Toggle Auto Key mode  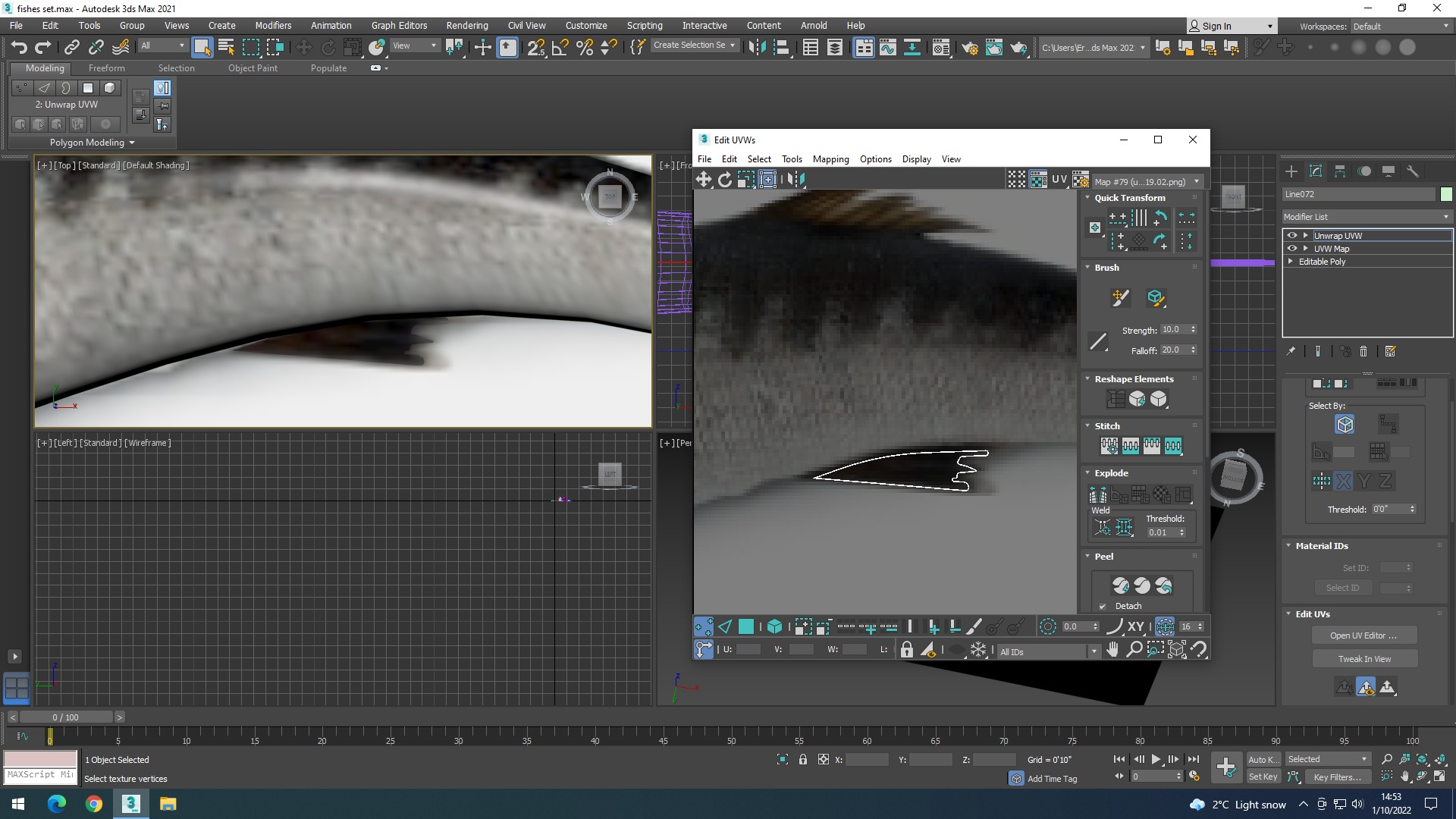(x=1263, y=759)
